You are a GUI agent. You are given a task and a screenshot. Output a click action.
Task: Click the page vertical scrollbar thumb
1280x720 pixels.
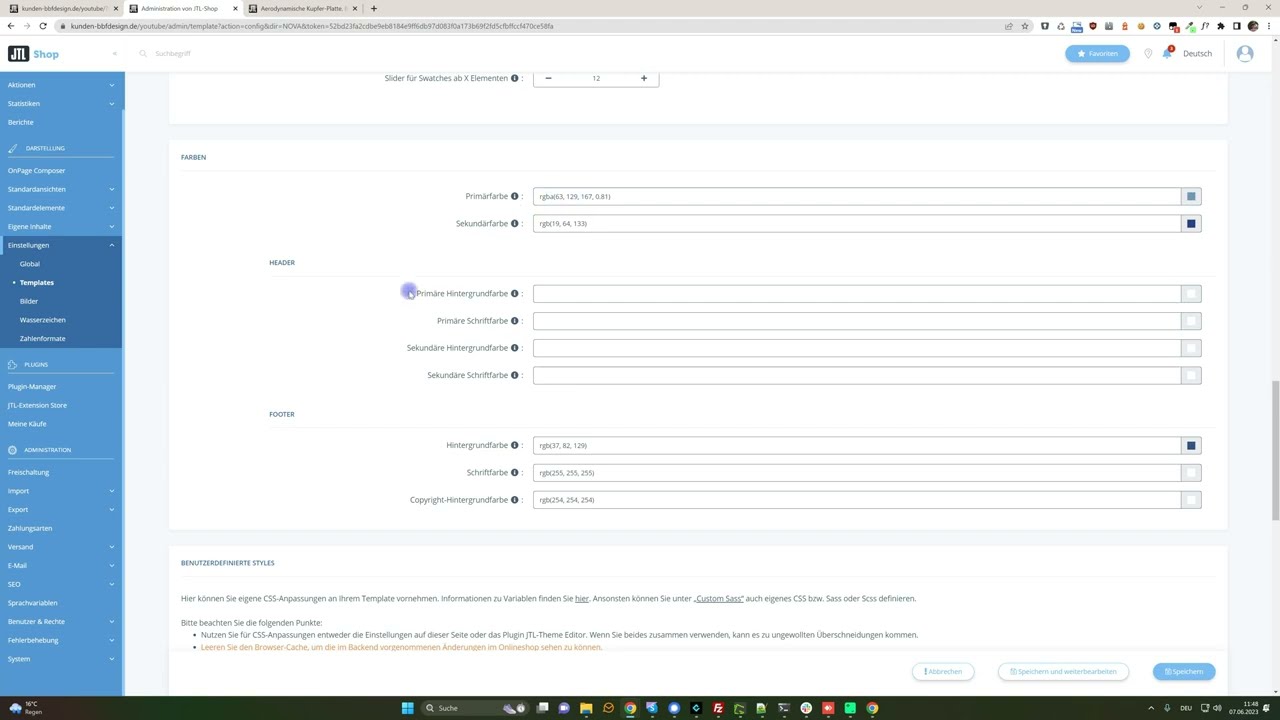pos(1275,450)
